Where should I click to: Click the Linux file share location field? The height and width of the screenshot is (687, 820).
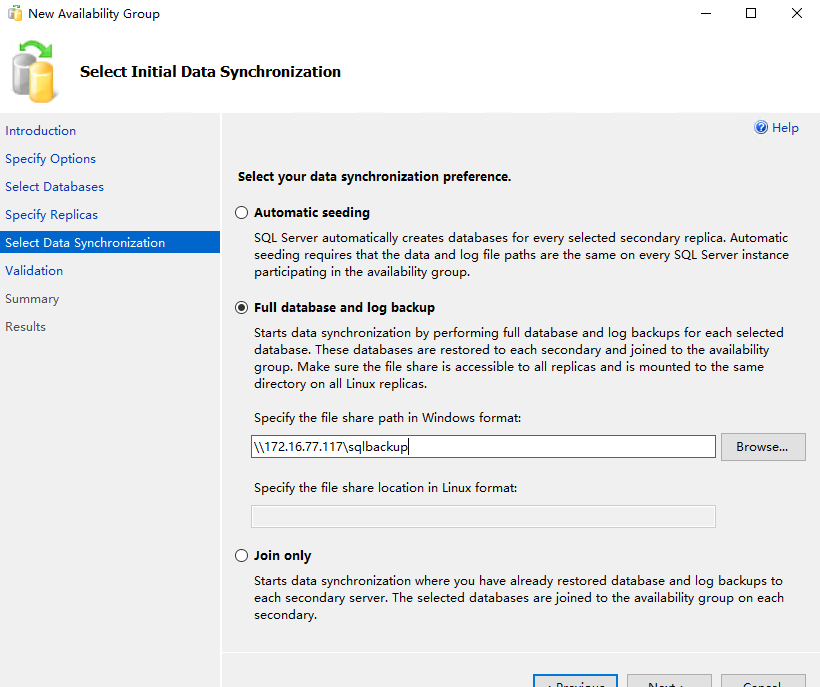(483, 516)
